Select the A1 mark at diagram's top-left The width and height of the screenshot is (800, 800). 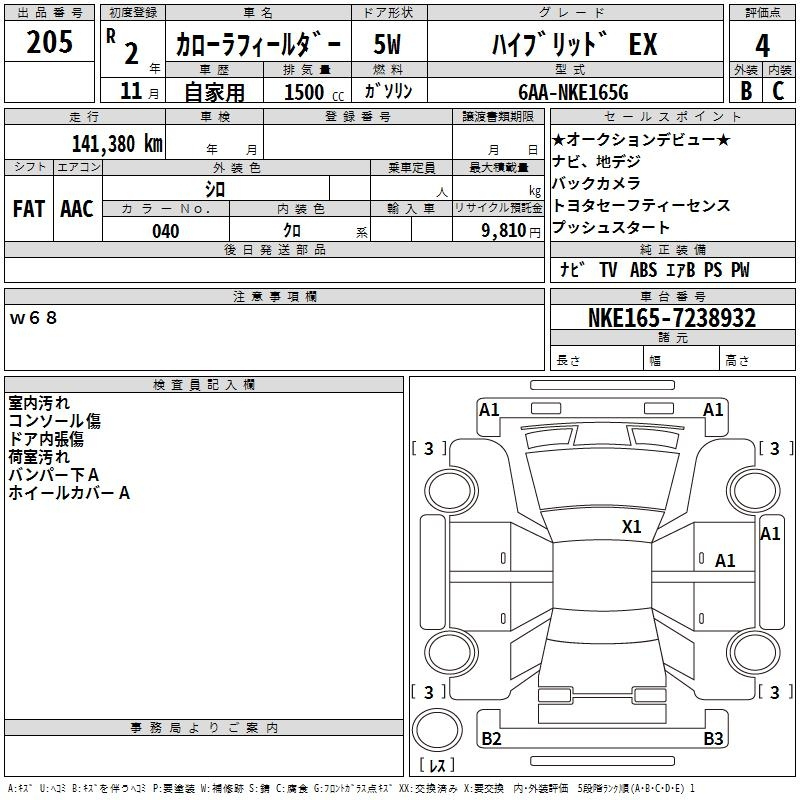pos(489,409)
